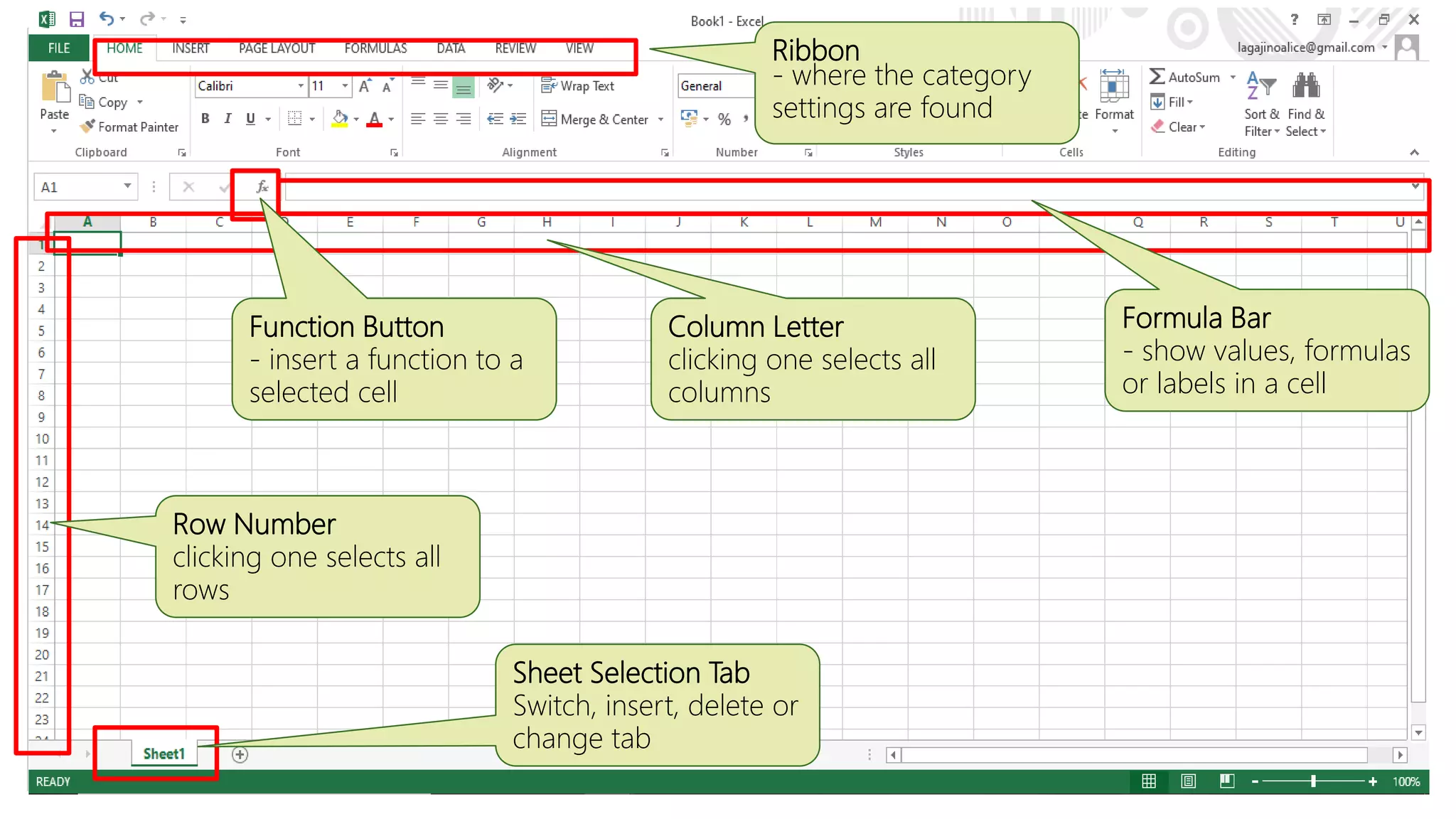
Task: Switch to the FORMULAS tab
Action: (375, 48)
